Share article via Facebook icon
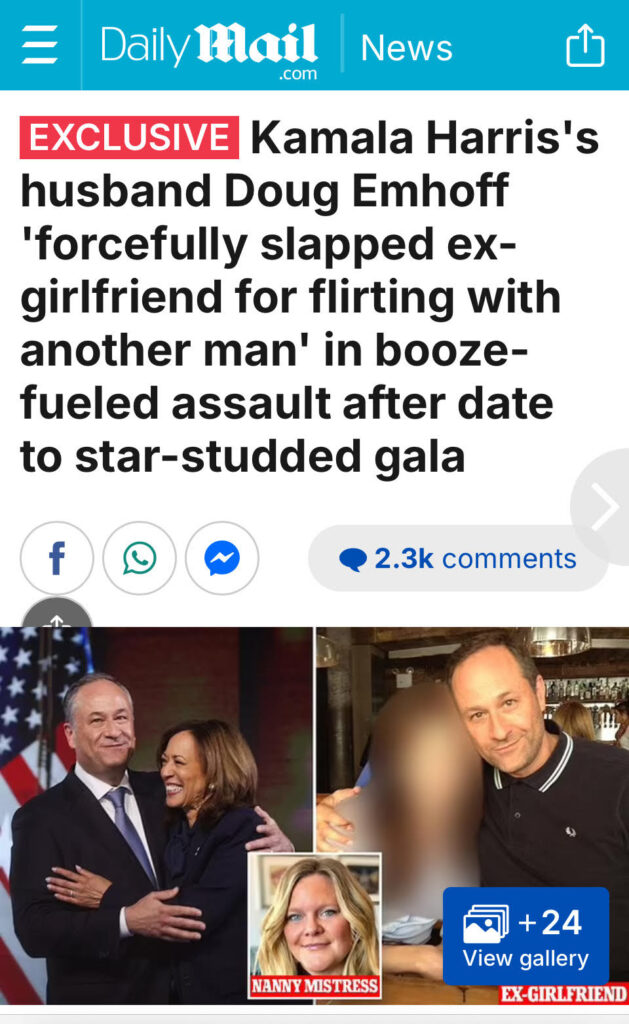Viewport: 629px width, 1024px height. (x=57, y=558)
